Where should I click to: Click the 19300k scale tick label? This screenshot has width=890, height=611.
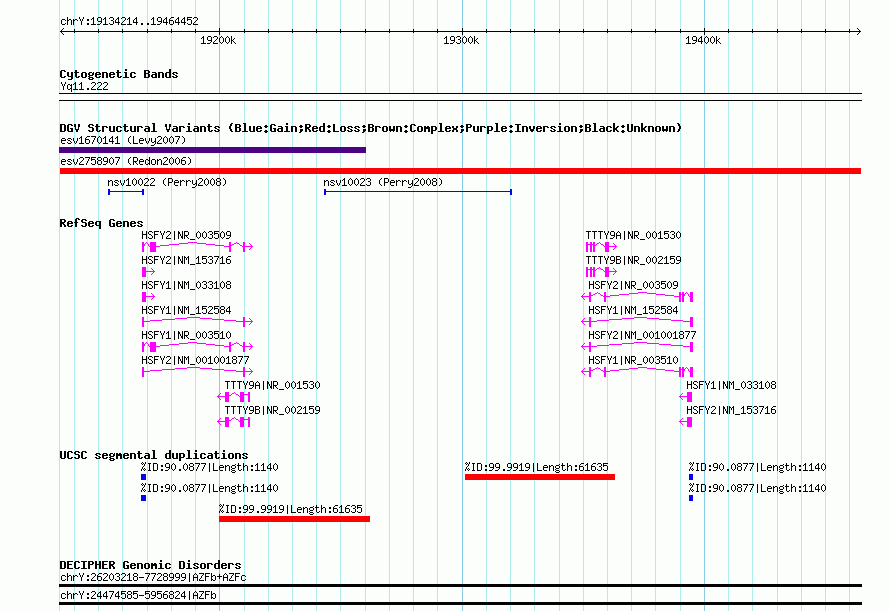pos(461,40)
